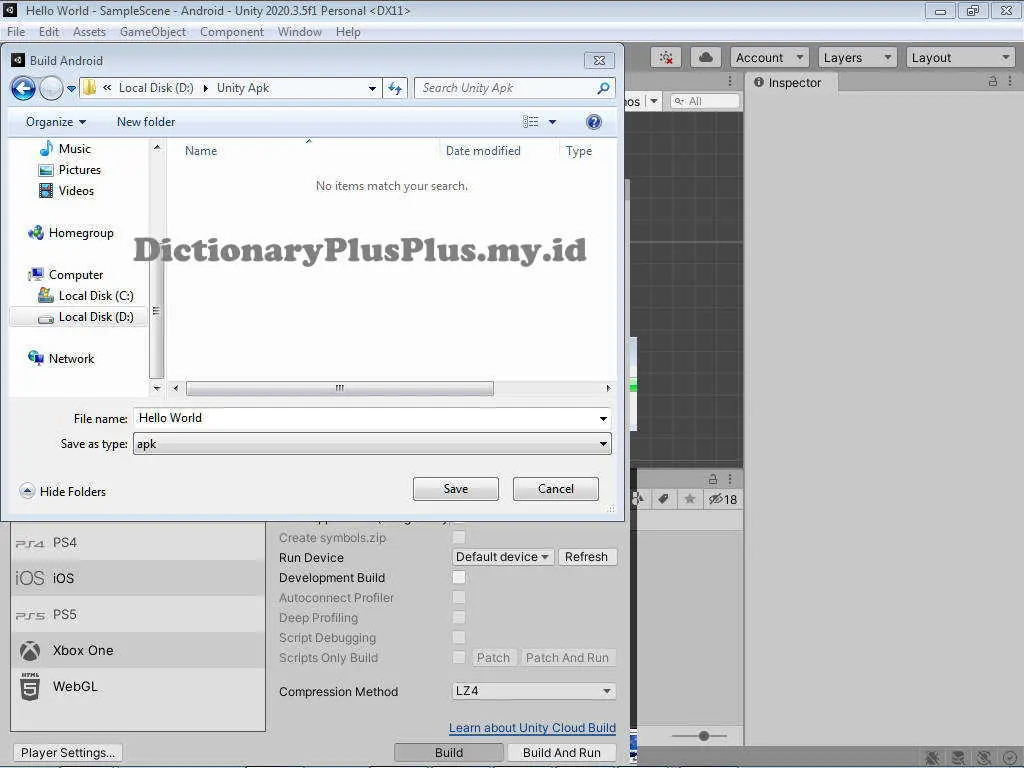Open the Component menu
This screenshot has height=768, width=1024.
[x=232, y=32]
